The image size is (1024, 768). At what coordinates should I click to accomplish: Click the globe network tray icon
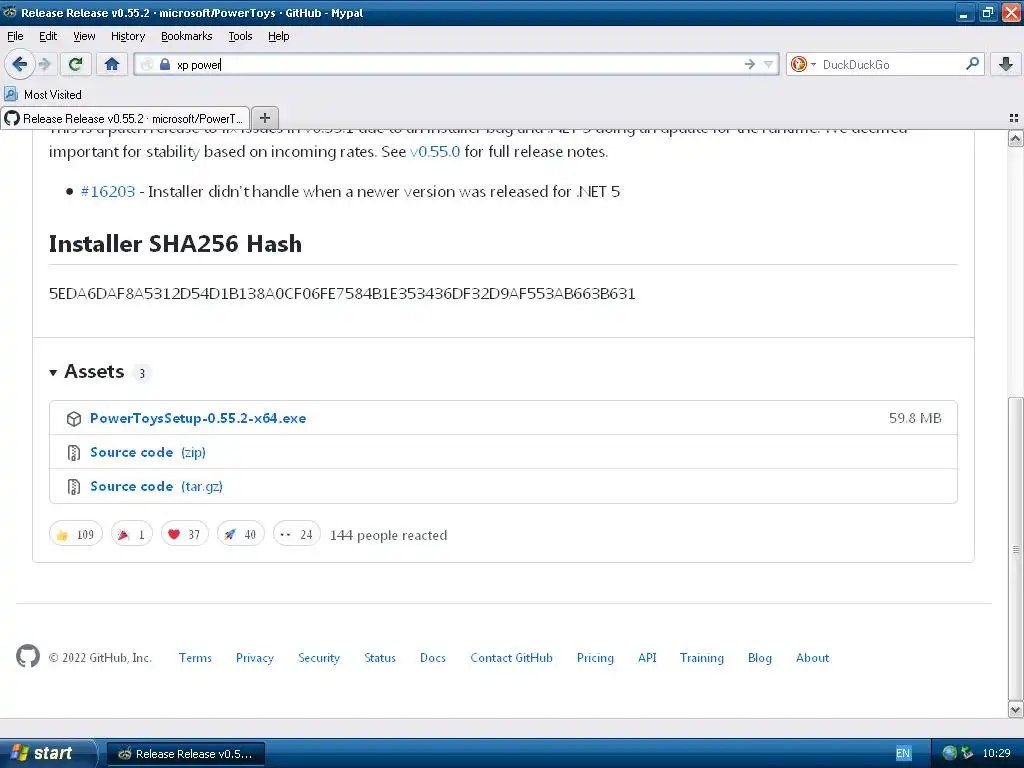coord(950,753)
